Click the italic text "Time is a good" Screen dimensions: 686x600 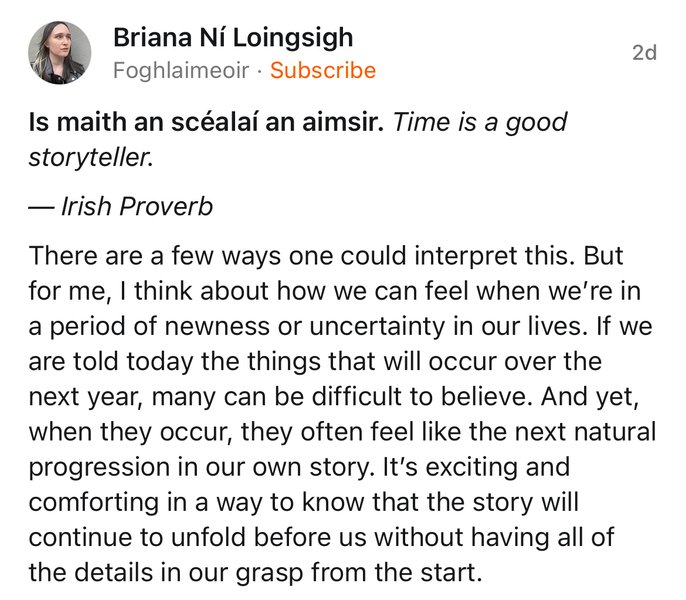pyautogui.click(x=480, y=123)
